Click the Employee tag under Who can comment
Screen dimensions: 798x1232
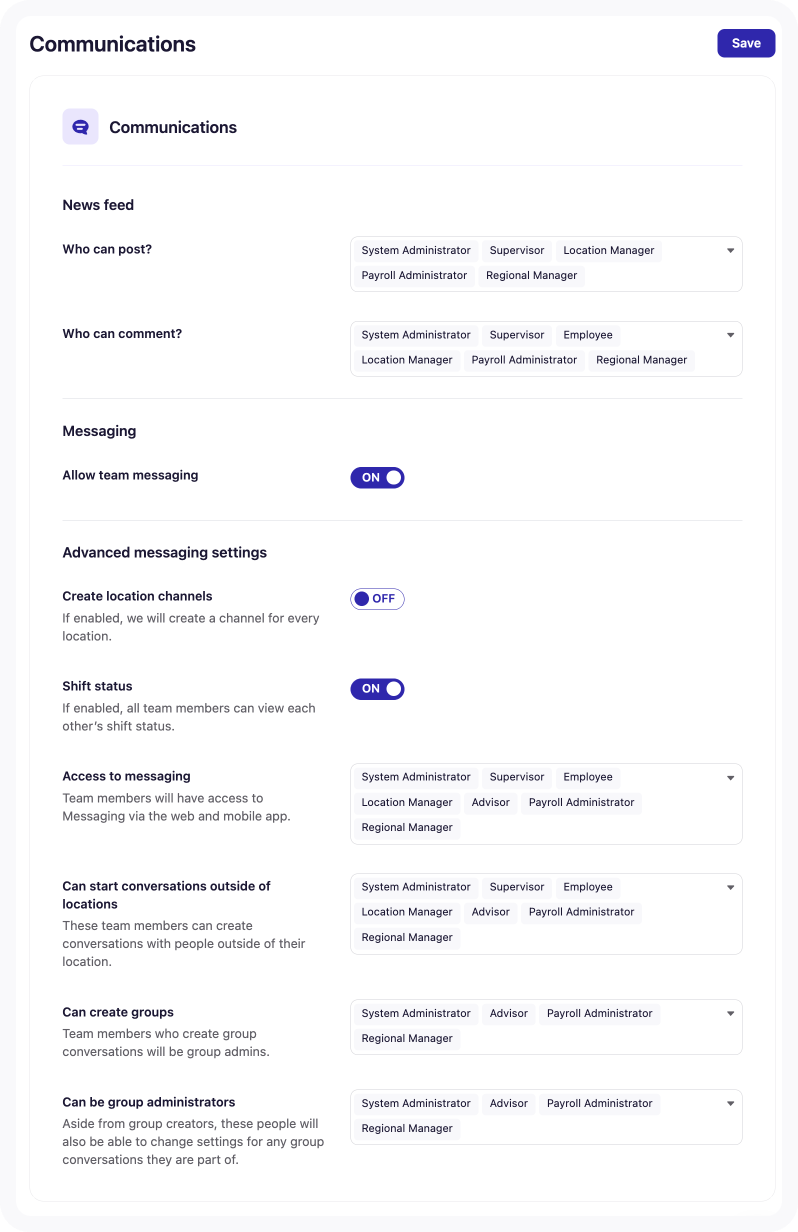click(587, 335)
